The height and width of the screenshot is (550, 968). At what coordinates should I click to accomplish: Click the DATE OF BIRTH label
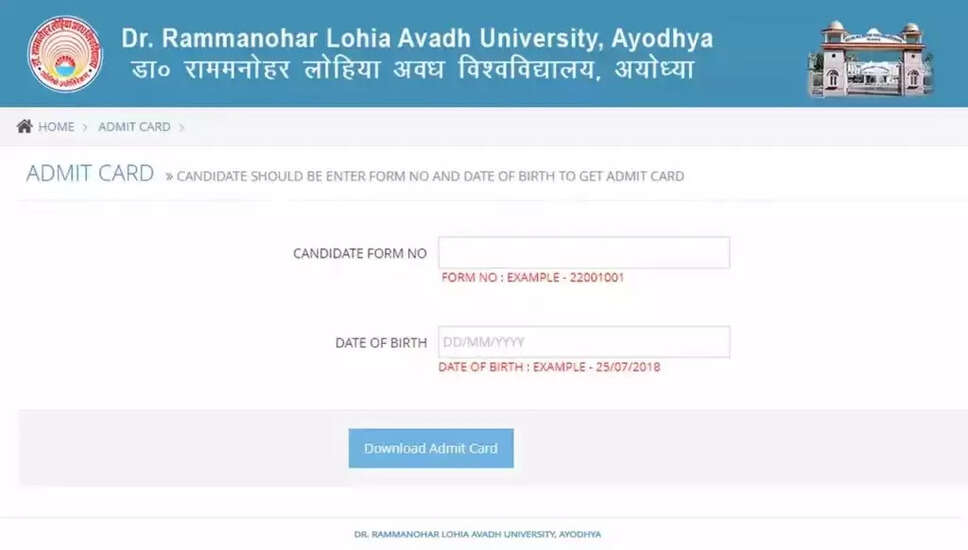point(381,343)
